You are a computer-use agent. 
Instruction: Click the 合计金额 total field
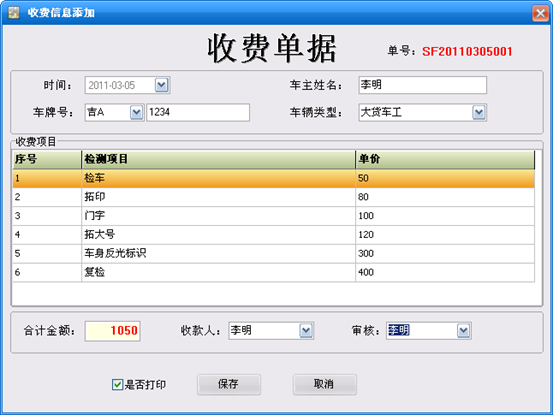(113, 331)
